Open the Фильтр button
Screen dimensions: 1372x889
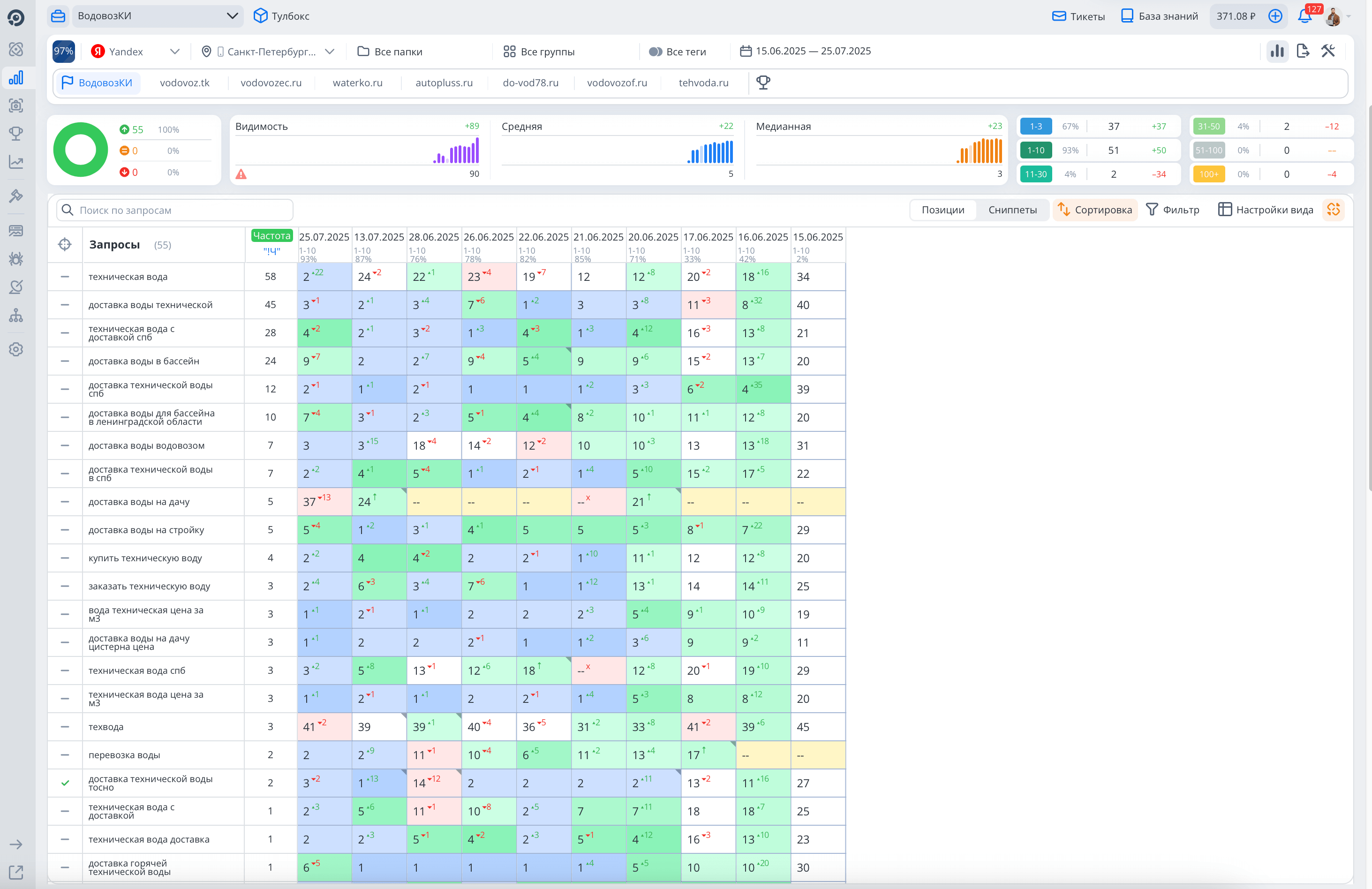tap(1173, 210)
